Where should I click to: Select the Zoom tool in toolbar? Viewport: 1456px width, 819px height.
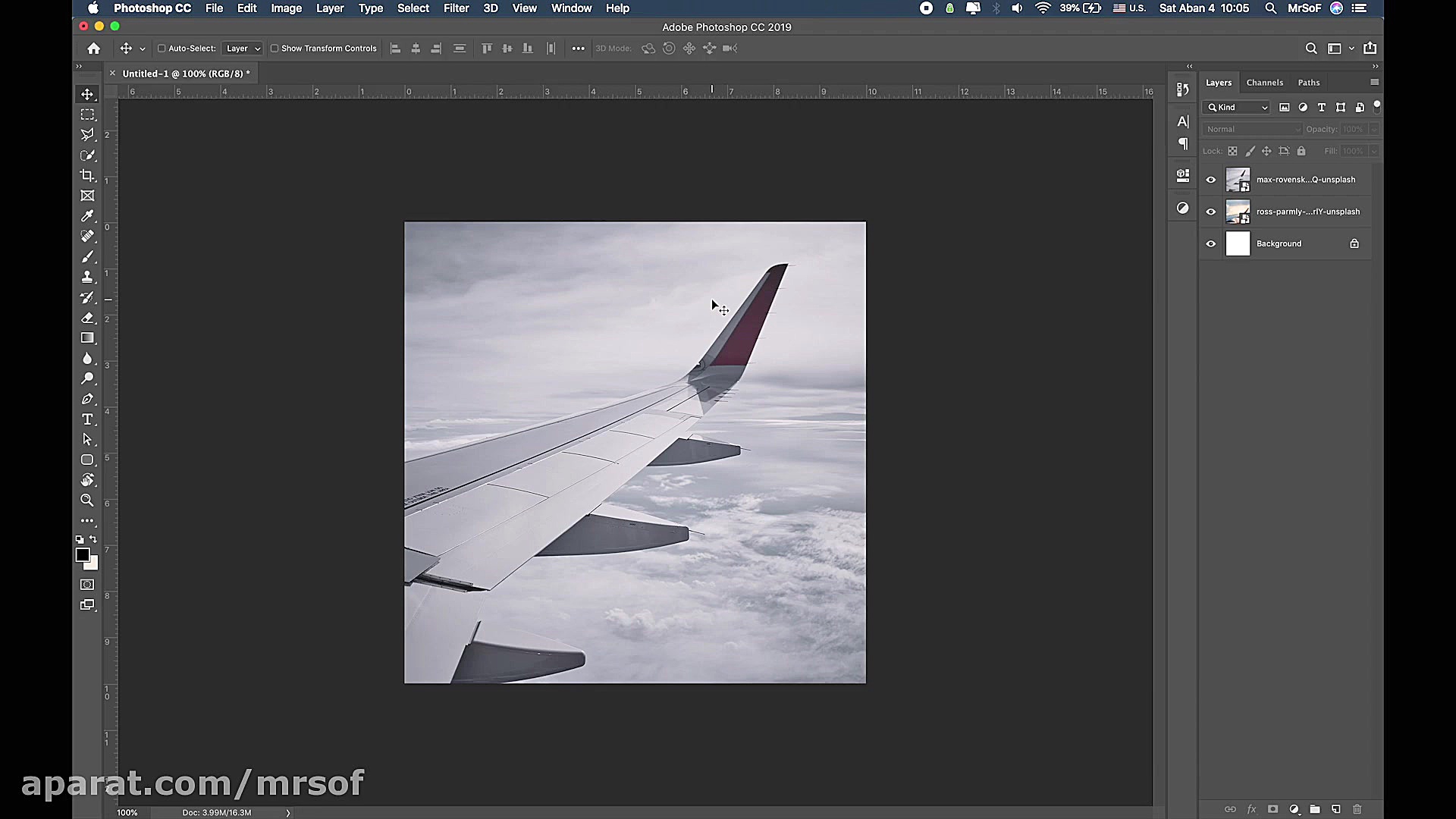click(x=88, y=500)
